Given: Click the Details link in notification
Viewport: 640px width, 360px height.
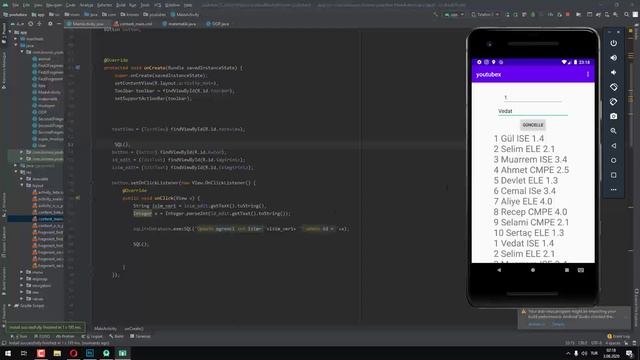Looking at the screenshot, I should [x=558, y=324].
